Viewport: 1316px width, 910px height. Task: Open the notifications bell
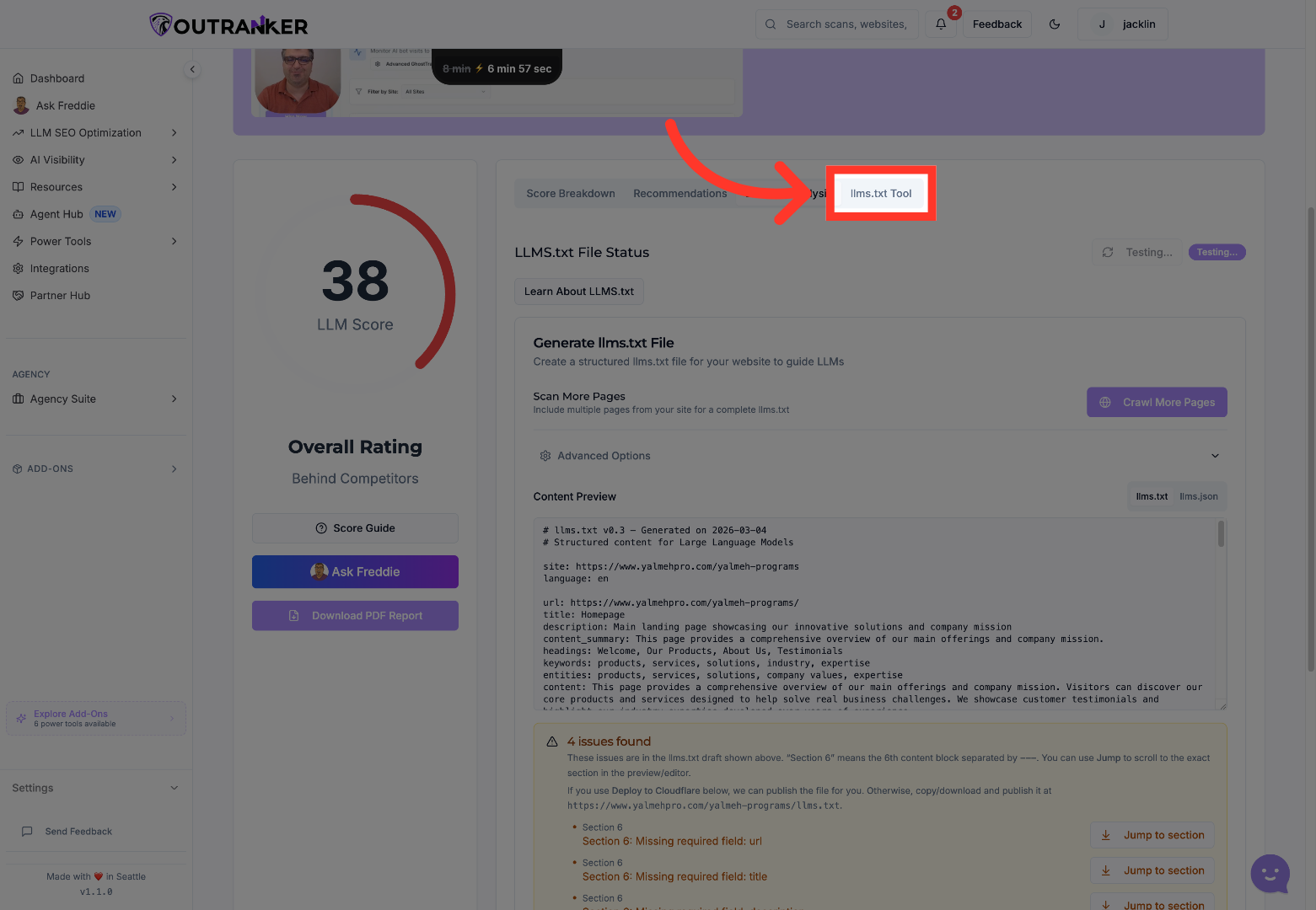click(941, 24)
